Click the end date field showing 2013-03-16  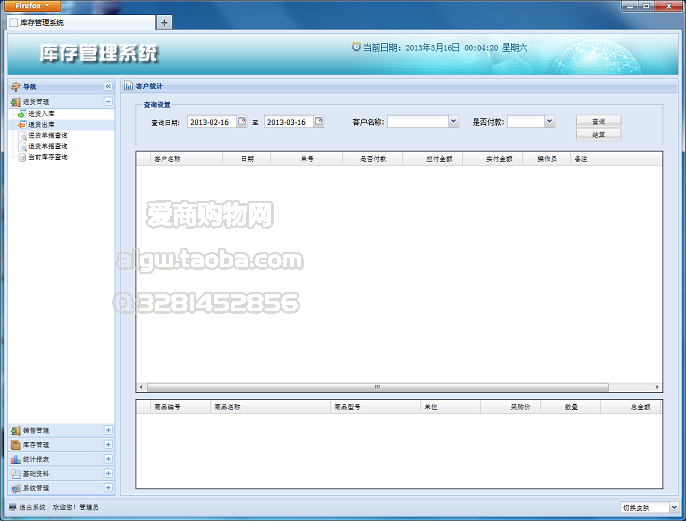tap(289, 122)
